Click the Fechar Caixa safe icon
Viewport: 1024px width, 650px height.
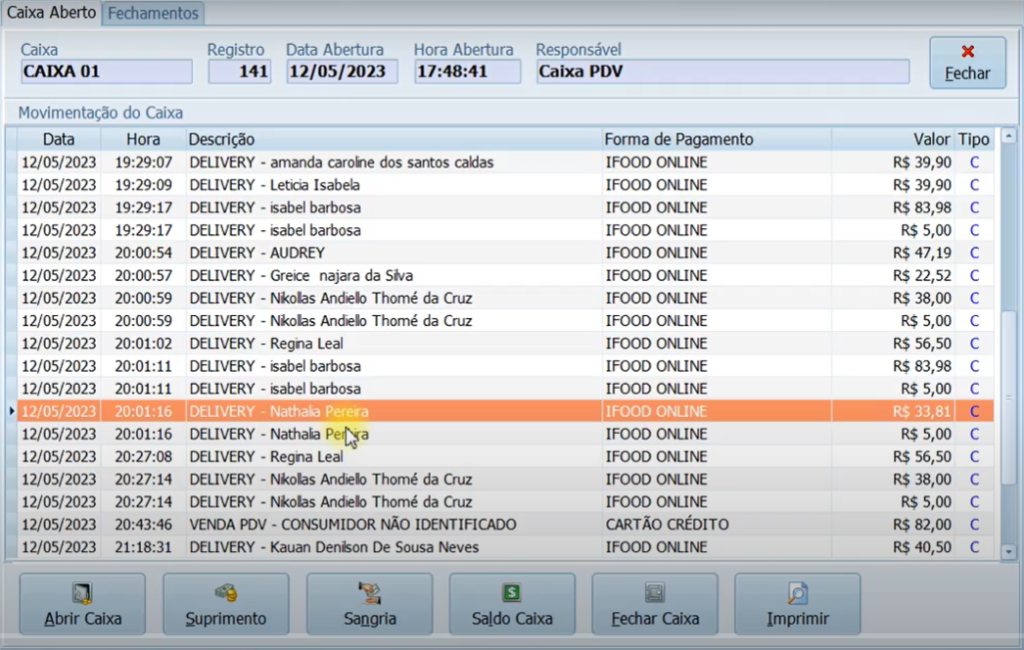point(655,593)
